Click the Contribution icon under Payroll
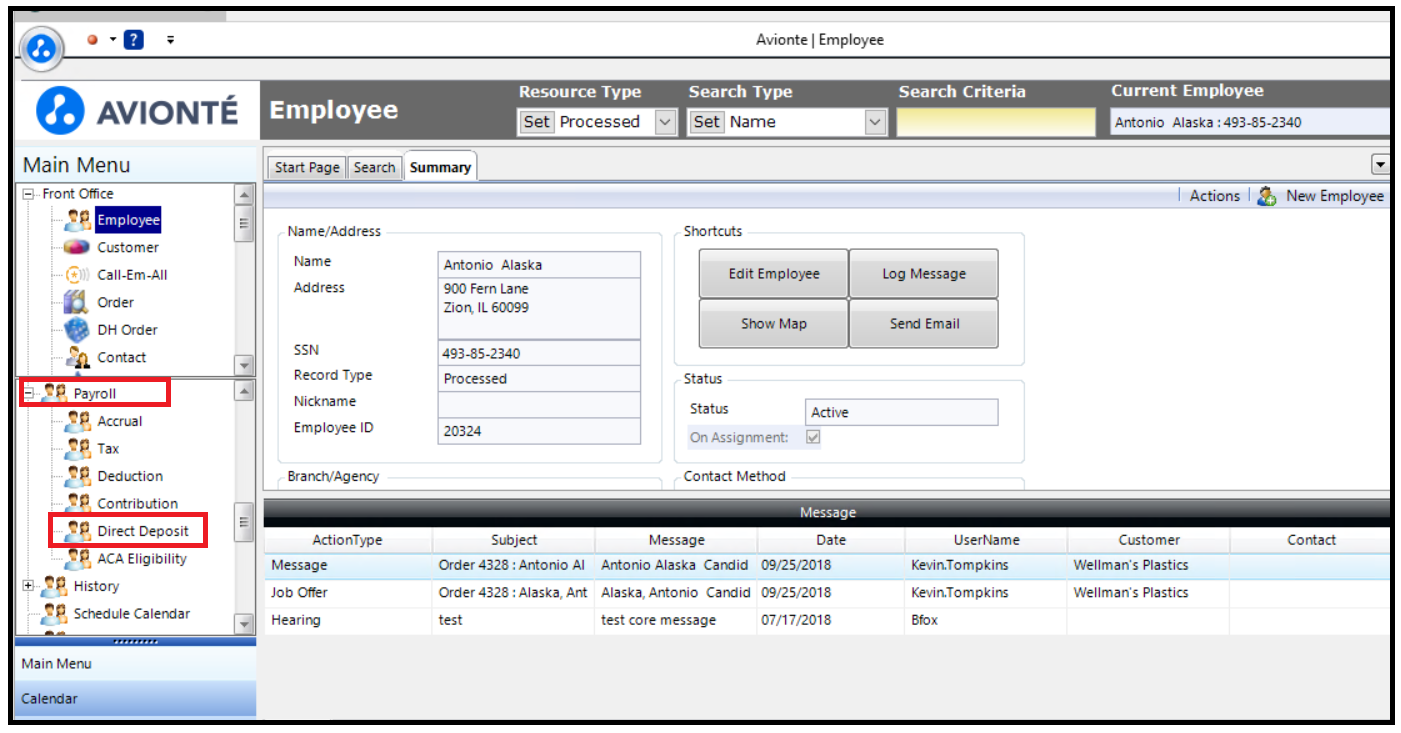Viewport: 1401px width, 733px height. coord(78,503)
